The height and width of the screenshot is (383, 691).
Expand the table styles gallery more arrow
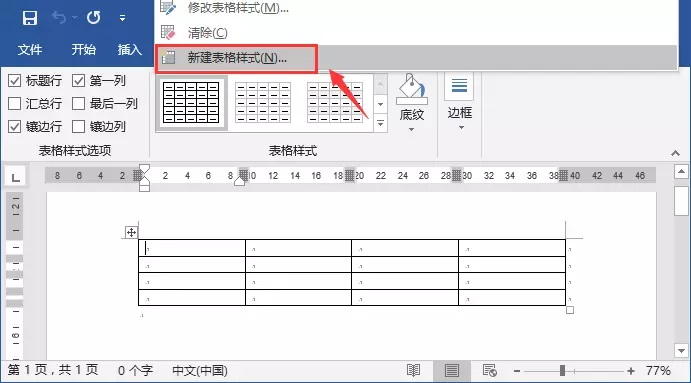[x=380, y=123]
